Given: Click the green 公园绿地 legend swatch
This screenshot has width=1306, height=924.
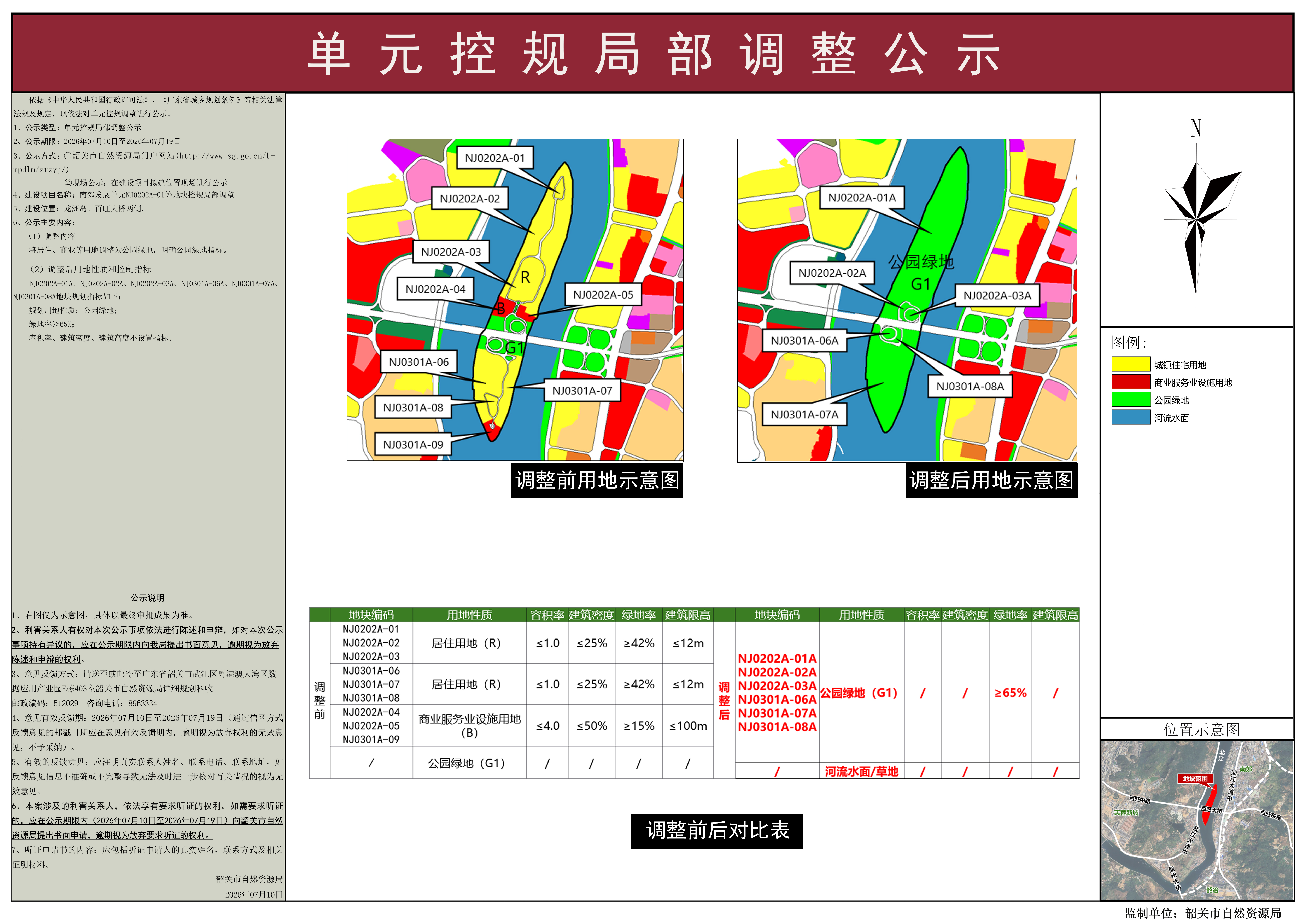Looking at the screenshot, I should 1131,399.
